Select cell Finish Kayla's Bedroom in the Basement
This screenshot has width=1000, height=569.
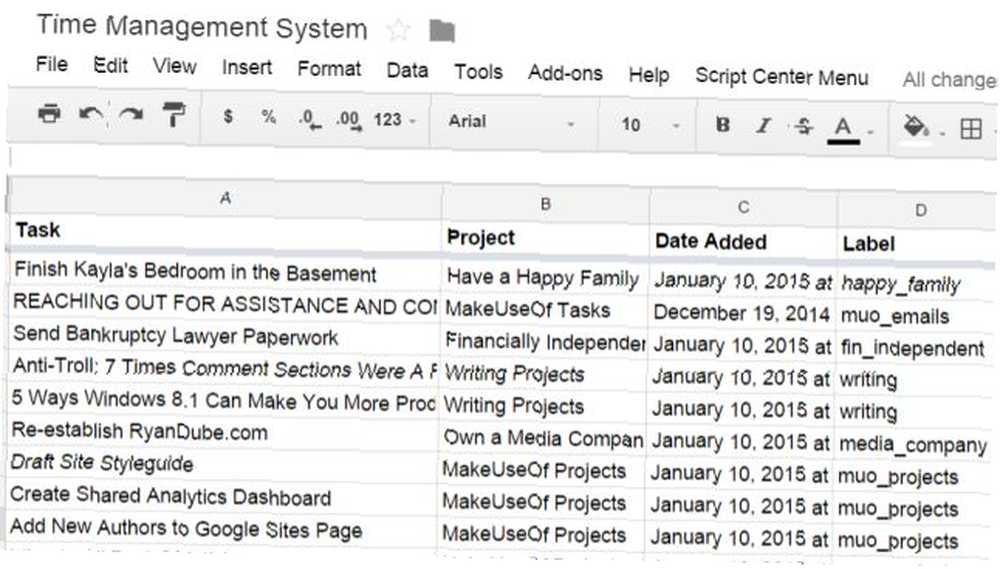pyautogui.click(x=224, y=272)
